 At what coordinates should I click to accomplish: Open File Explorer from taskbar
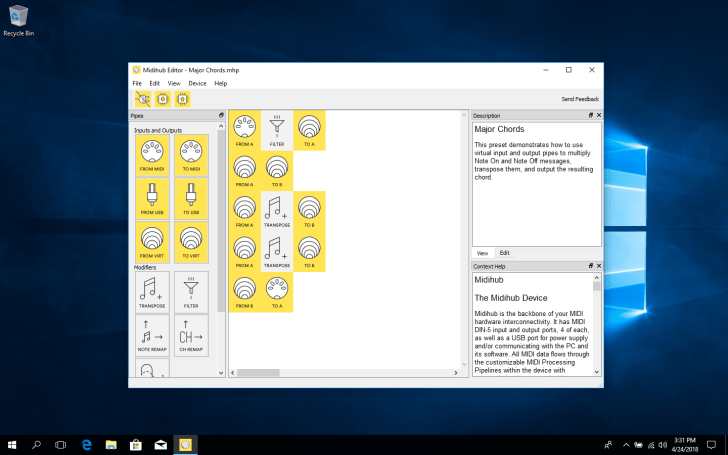click(x=111, y=445)
